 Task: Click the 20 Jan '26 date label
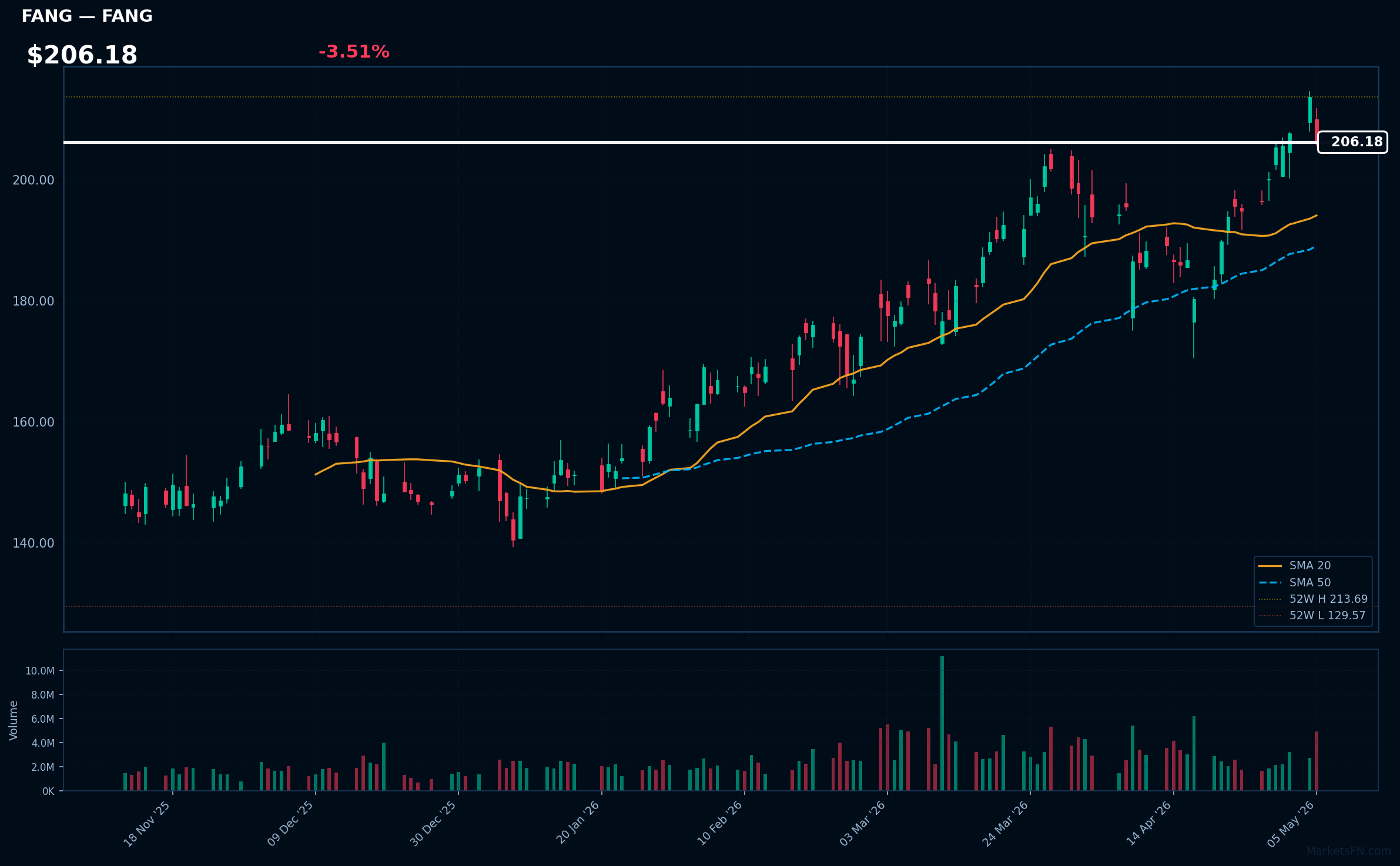pos(577,824)
